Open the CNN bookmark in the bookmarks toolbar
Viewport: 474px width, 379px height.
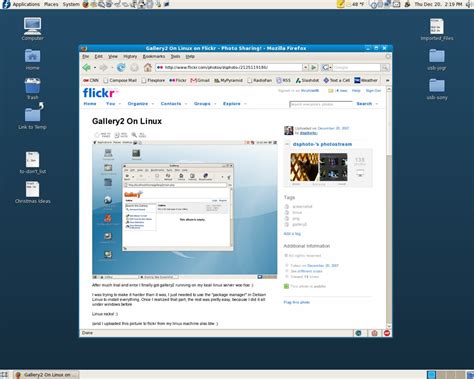pos(91,80)
